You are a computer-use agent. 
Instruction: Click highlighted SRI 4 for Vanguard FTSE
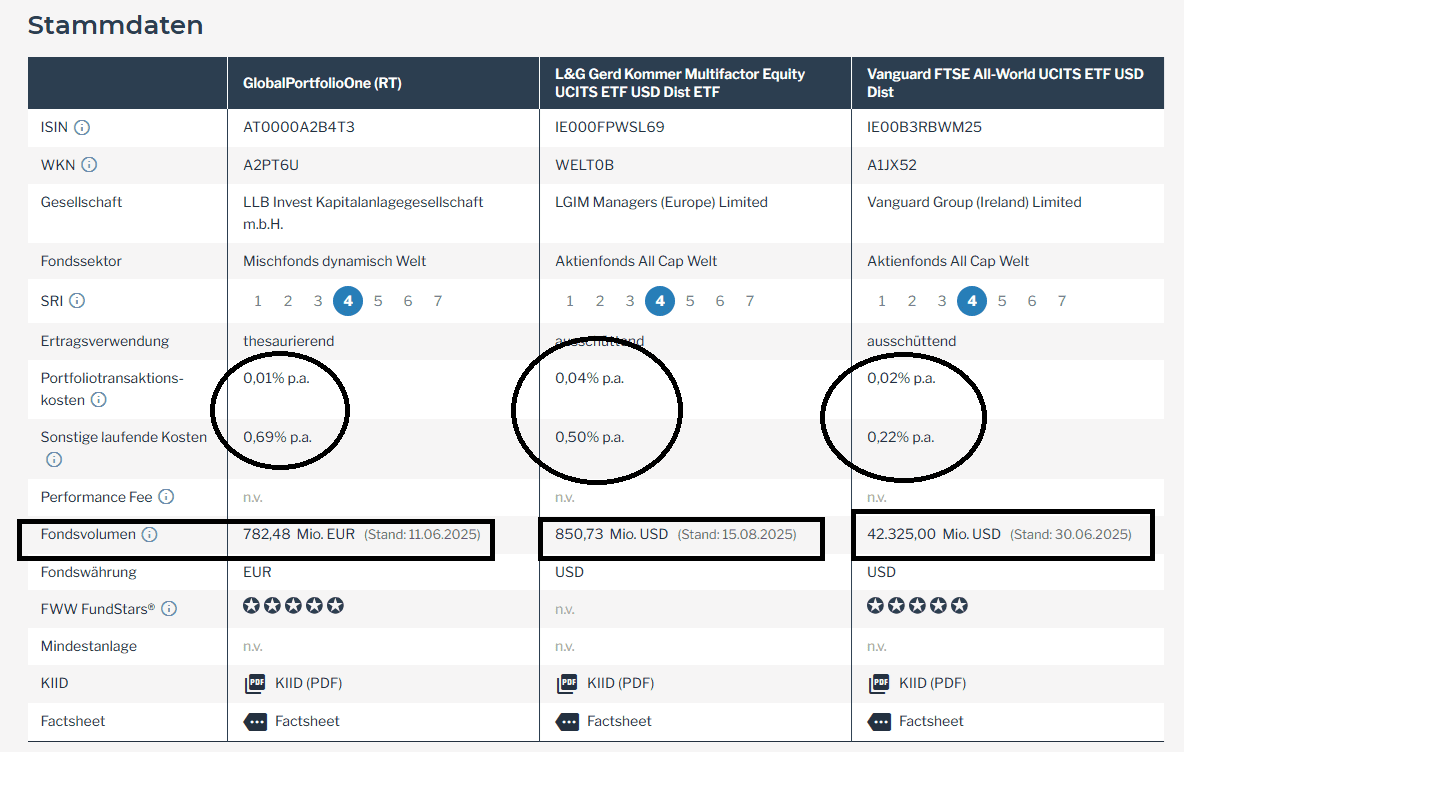coord(972,301)
